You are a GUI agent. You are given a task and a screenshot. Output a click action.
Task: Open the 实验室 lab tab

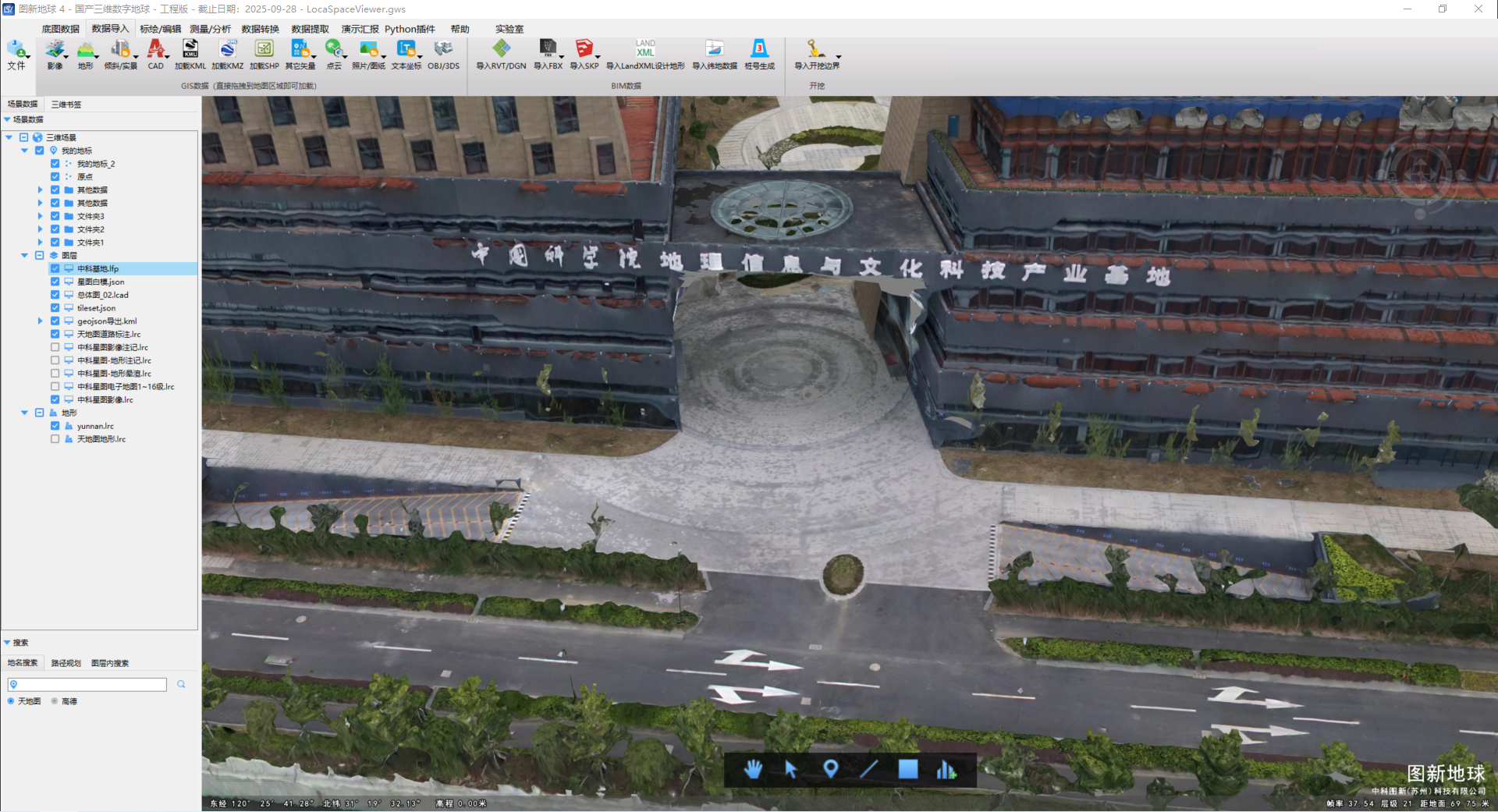[x=509, y=29]
